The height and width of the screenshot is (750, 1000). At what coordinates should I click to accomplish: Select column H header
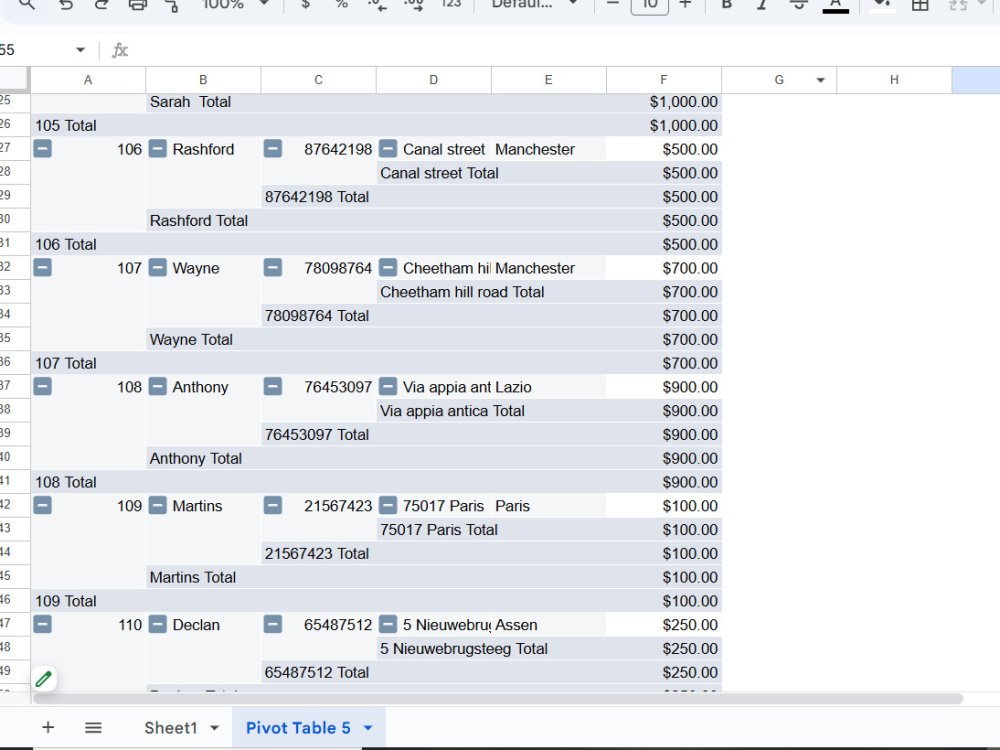(894, 80)
